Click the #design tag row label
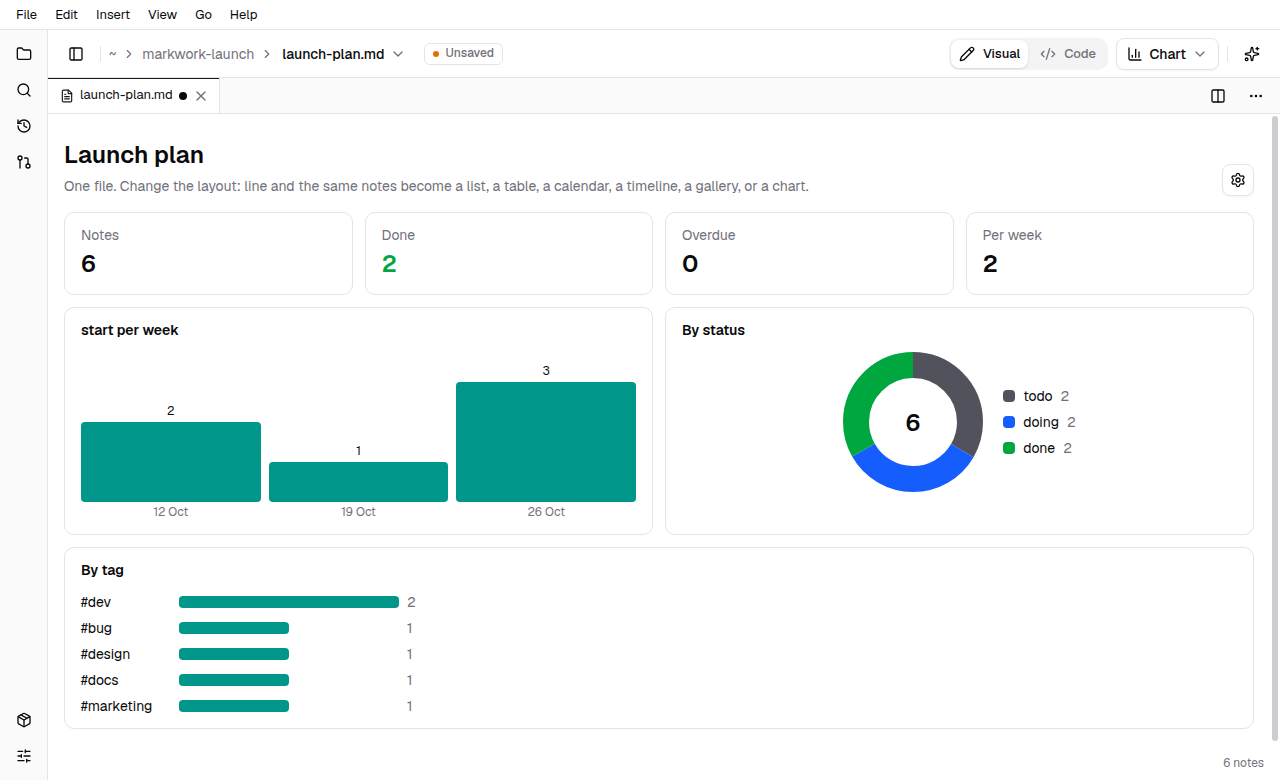 106,654
